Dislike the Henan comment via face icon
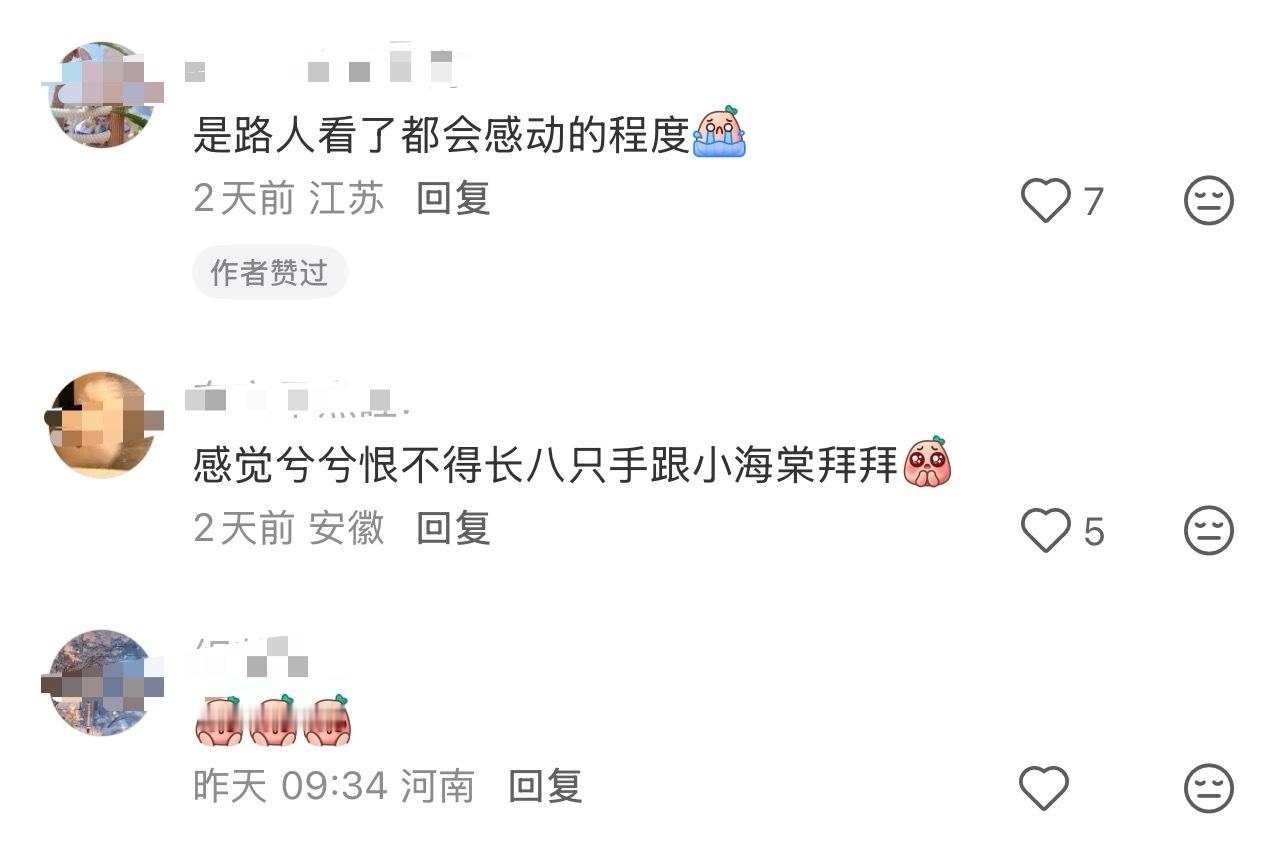This screenshot has width=1284, height=842. point(1209,789)
